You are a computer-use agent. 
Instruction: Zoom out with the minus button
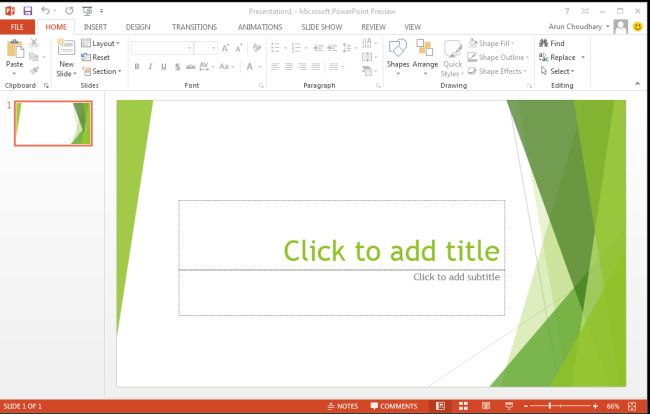click(x=526, y=406)
